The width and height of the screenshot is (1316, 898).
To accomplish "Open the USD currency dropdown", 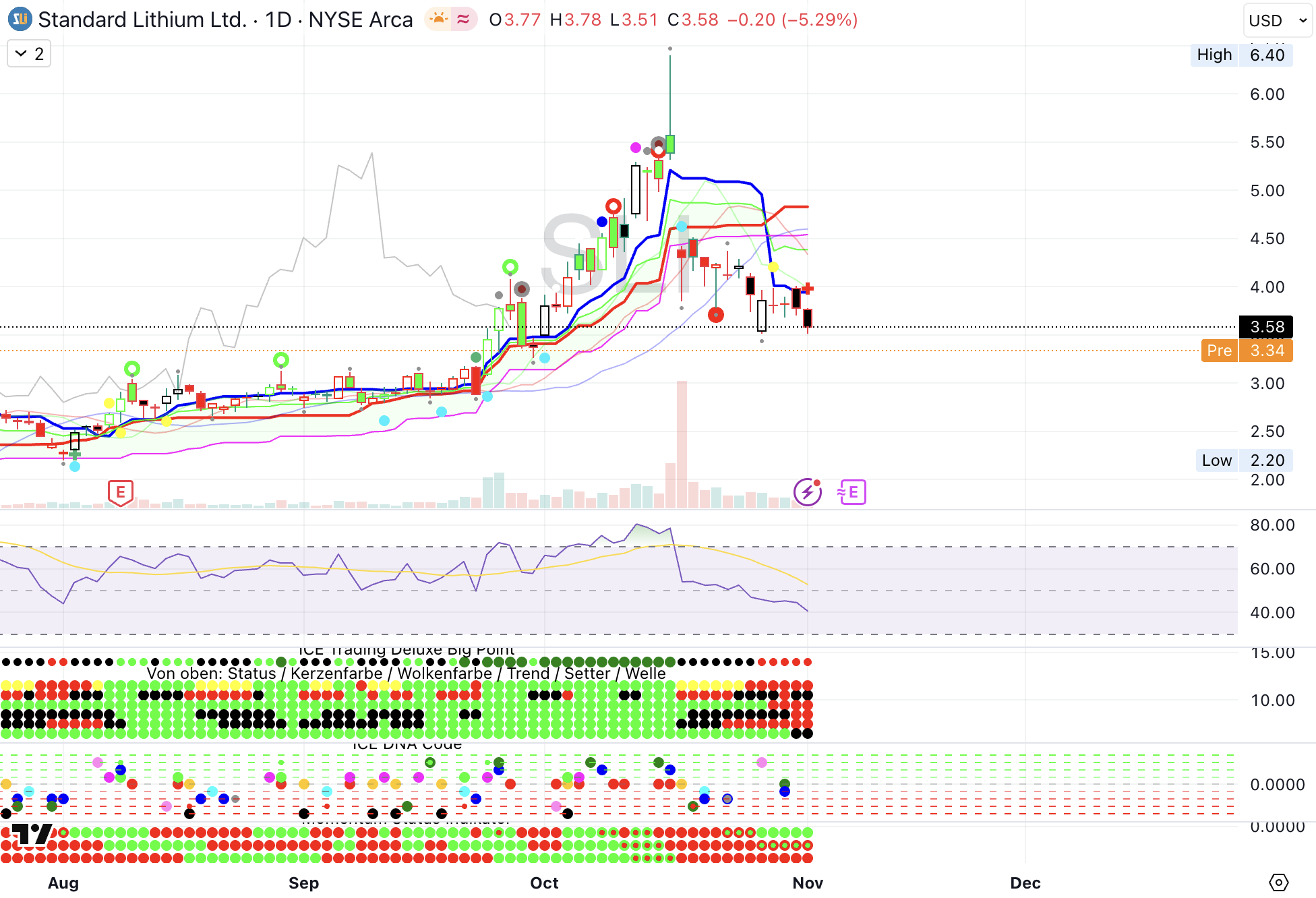I will tap(1278, 20).
